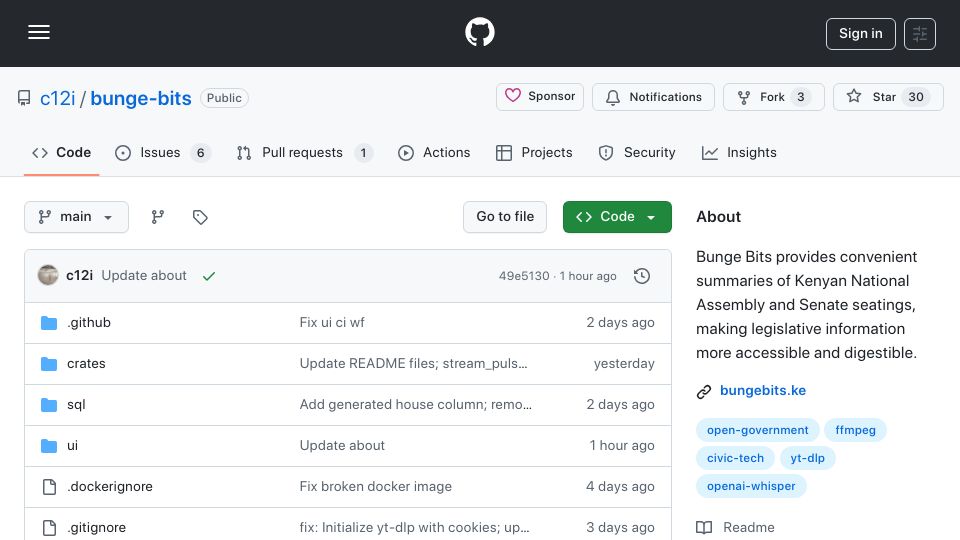Viewport: 960px width, 540px height.
Task: Click the ffmpeg topic tag
Action: (855, 430)
